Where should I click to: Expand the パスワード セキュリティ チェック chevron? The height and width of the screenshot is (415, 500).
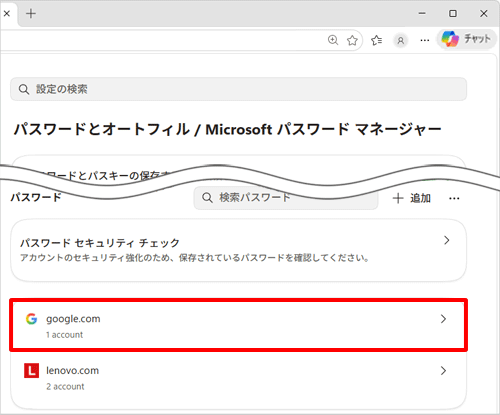click(447, 240)
